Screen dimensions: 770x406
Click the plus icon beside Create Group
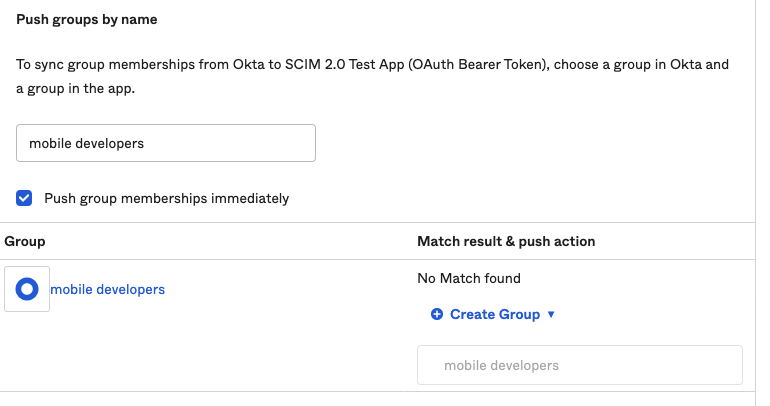[x=437, y=314]
